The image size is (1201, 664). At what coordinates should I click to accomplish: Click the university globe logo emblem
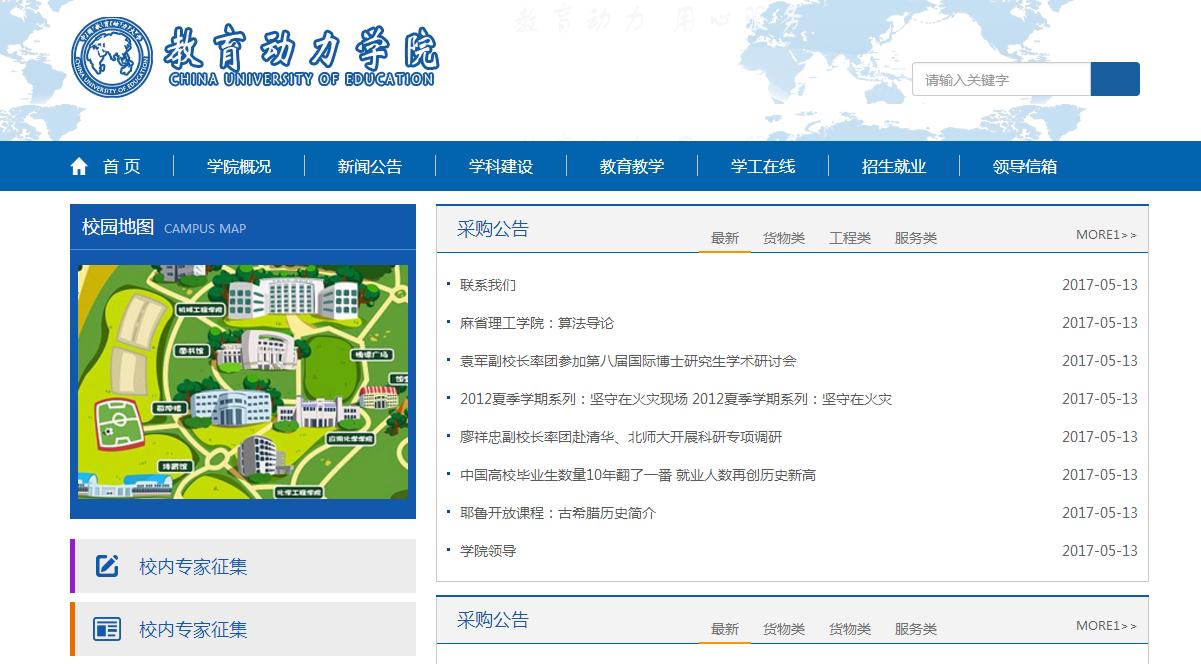point(112,58)
